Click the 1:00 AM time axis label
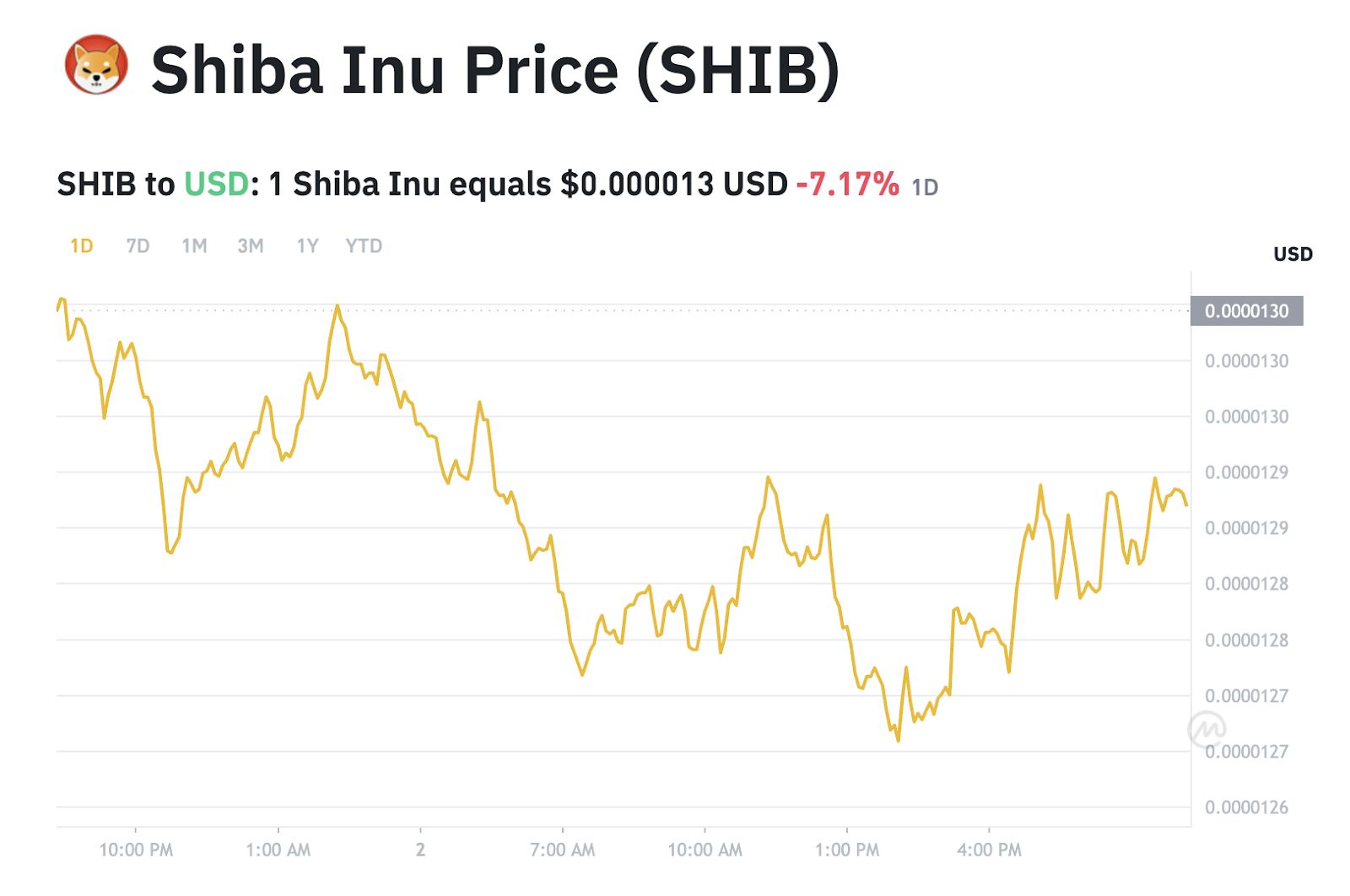The image size is (1350, 896). 278,850
